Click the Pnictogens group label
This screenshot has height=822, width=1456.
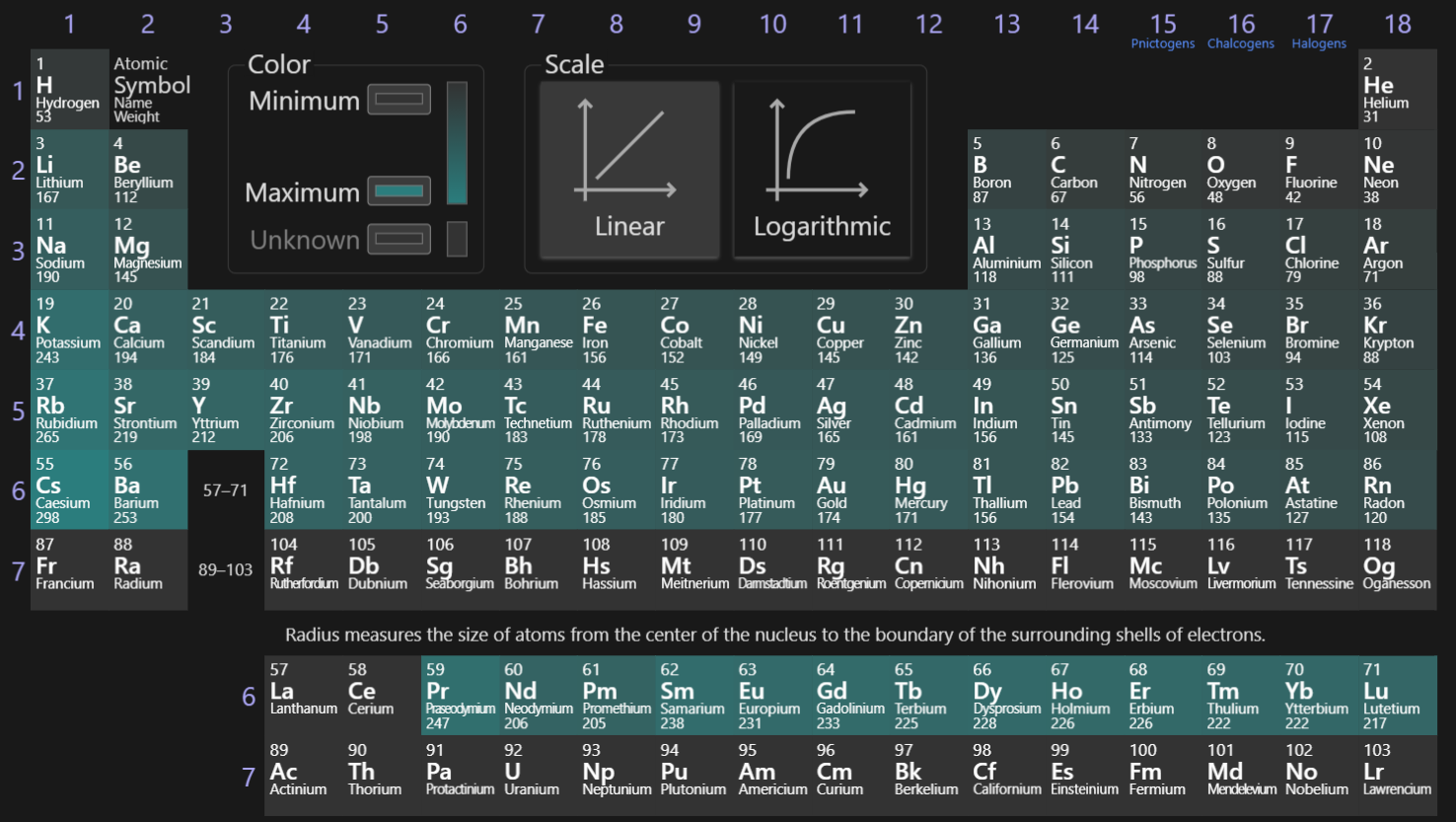pos(1162,43)
